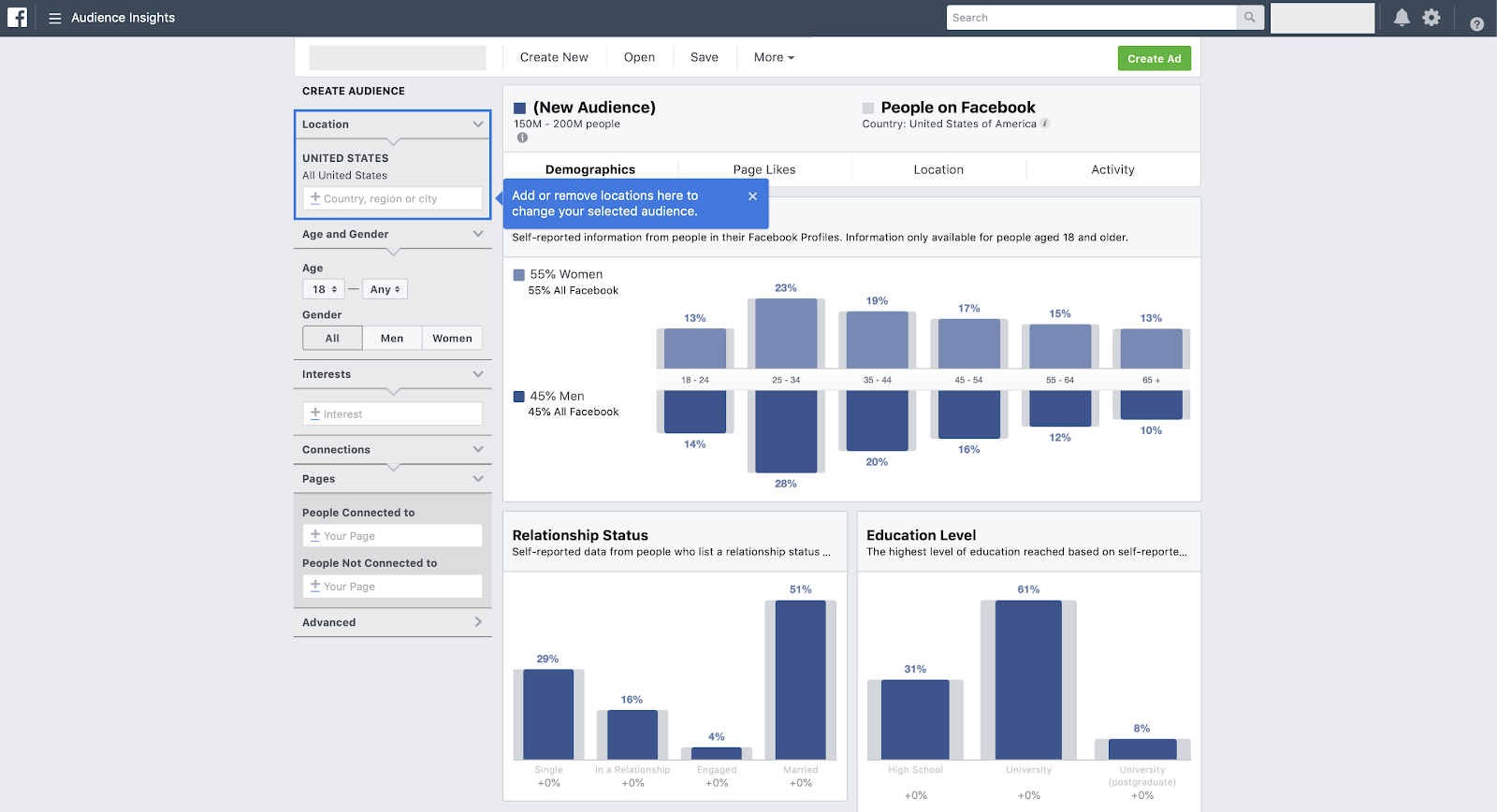This screenshot has height=812, width=1497.
Task: Open the settings gear icon
Action: [x=1432, y=18]
